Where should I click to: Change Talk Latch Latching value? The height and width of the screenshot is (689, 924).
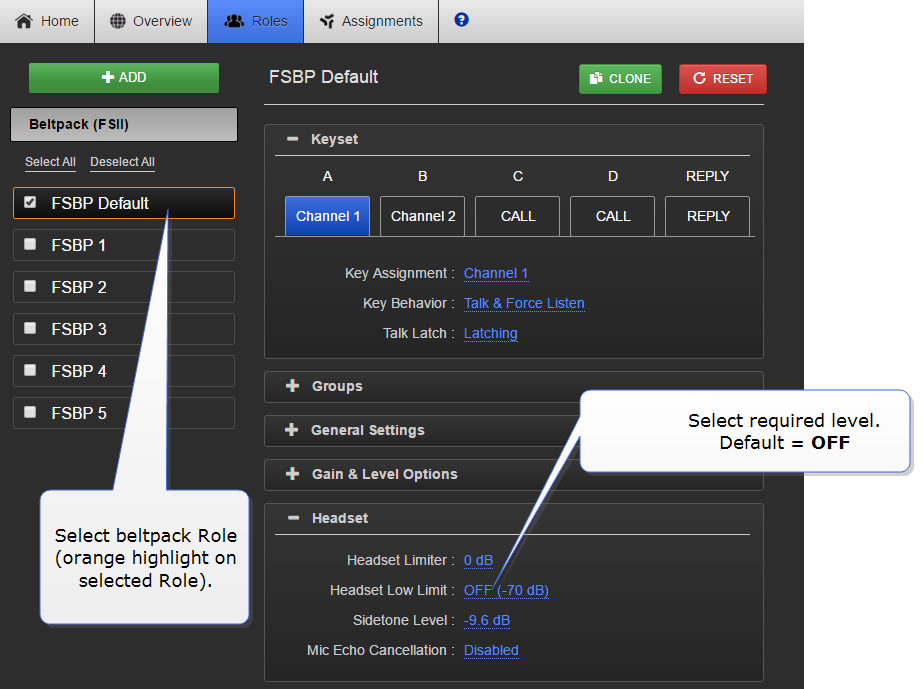click(490, 333)
